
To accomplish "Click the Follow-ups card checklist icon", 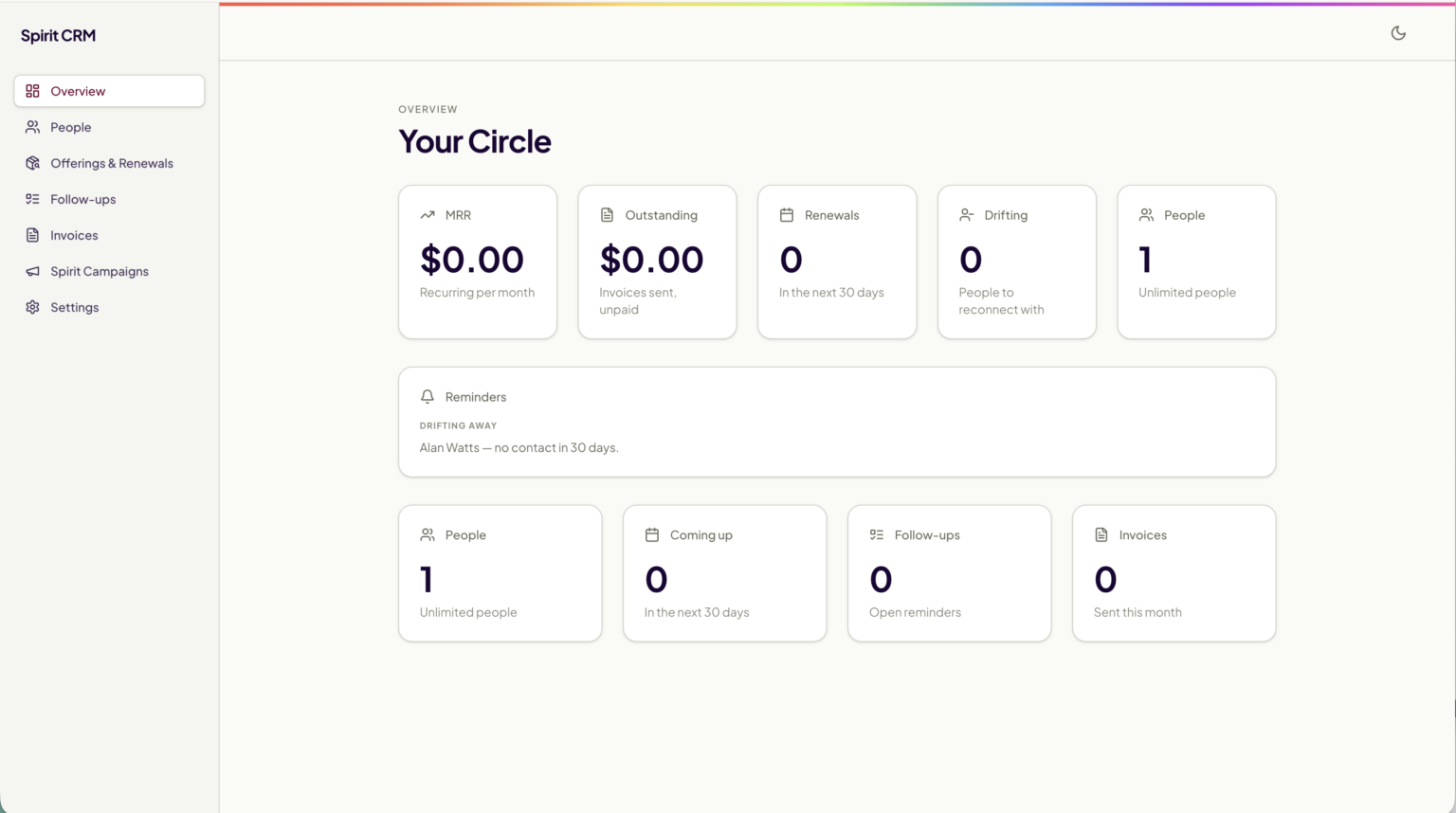I will 877,534.
